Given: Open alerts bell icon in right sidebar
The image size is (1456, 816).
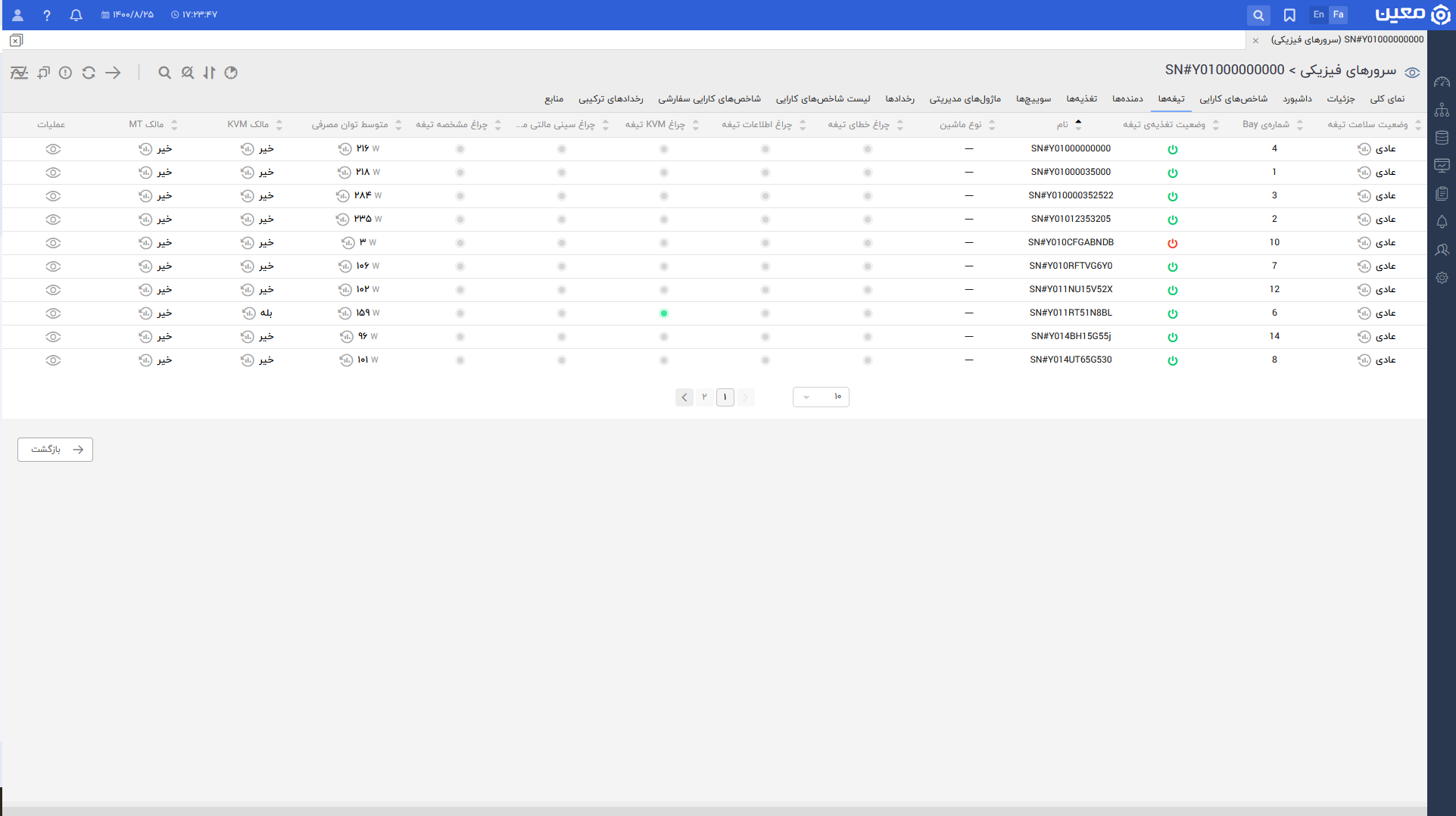Looking at the screenshot, I should 1442,222.
